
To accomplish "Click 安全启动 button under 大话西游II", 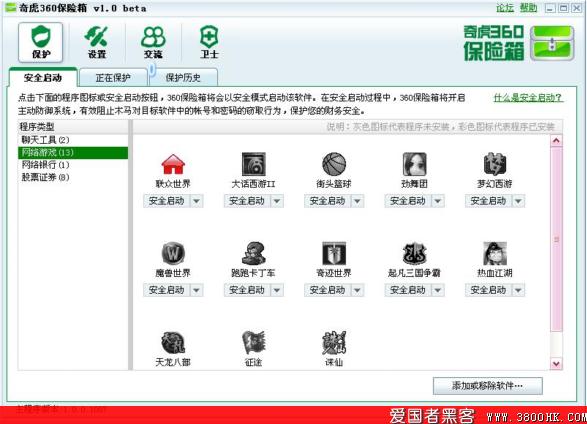I will pos(247,201).
